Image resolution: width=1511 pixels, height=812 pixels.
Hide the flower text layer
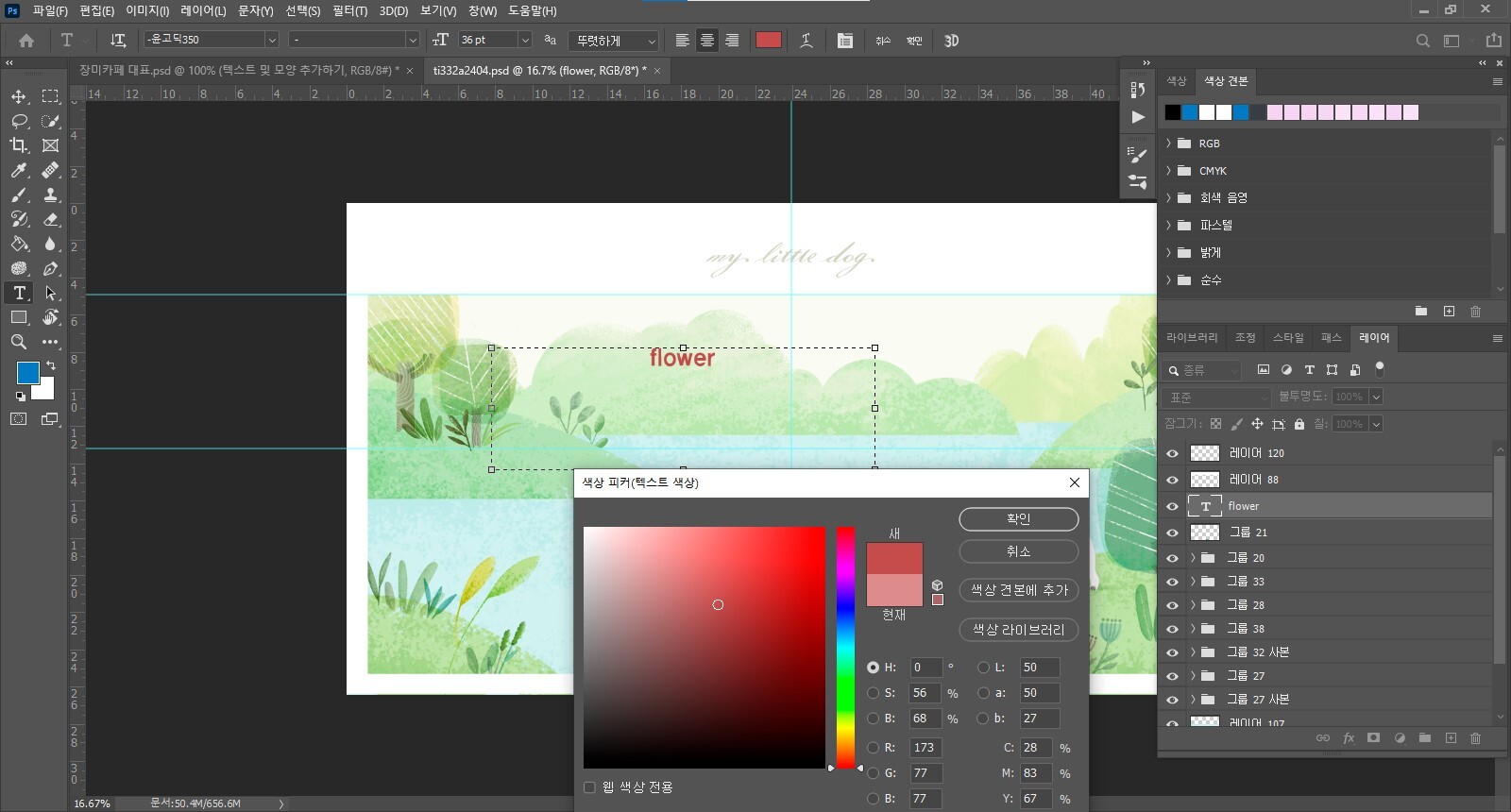point(1172,506)
